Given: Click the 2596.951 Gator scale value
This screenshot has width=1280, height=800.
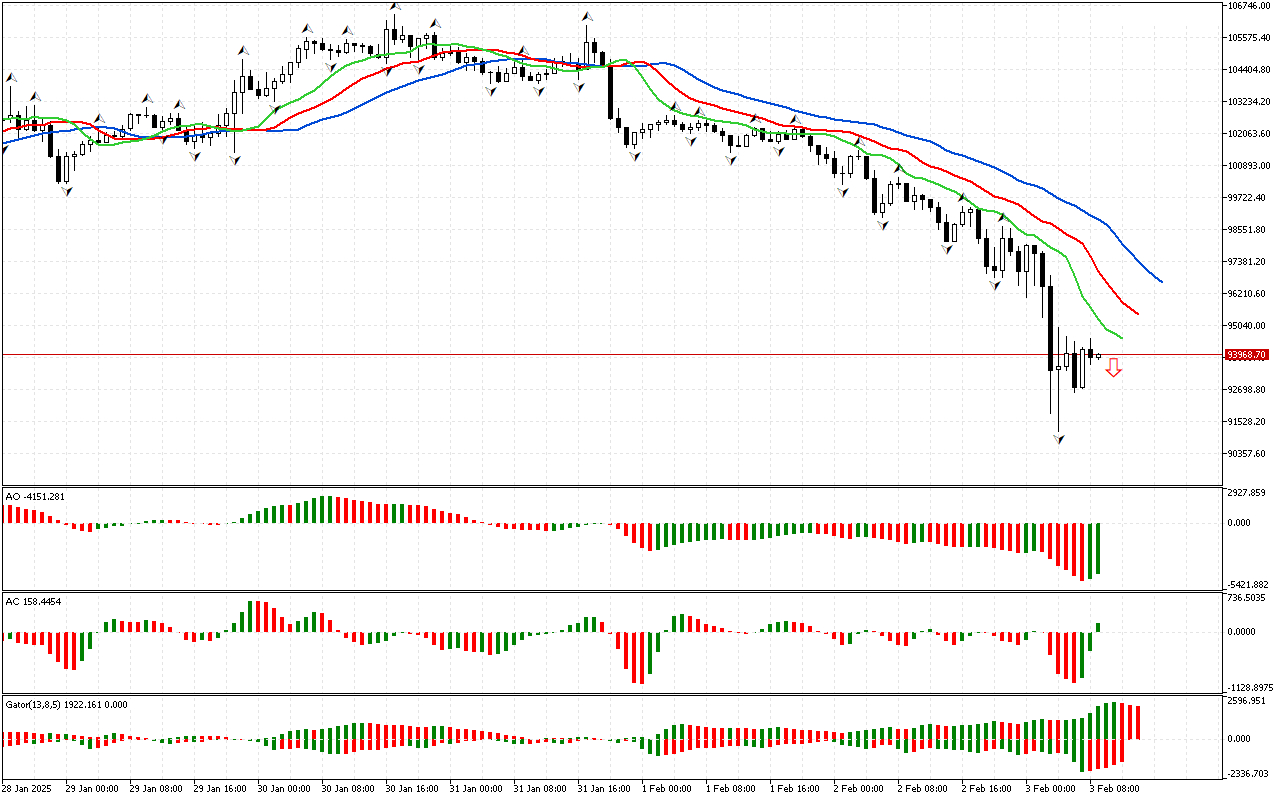Looking at the screenshot, I should [x=1246, y=702].
